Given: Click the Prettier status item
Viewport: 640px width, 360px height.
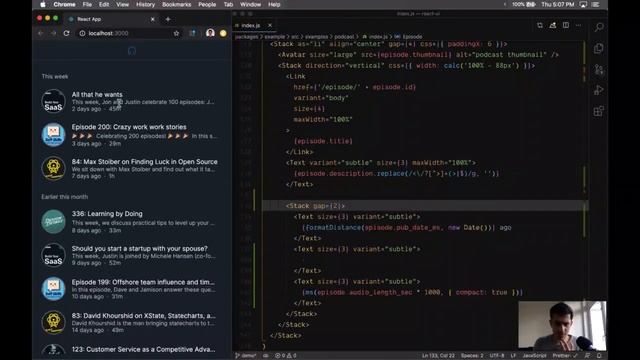Looking at the screenshot, I should tap(565, 356).
